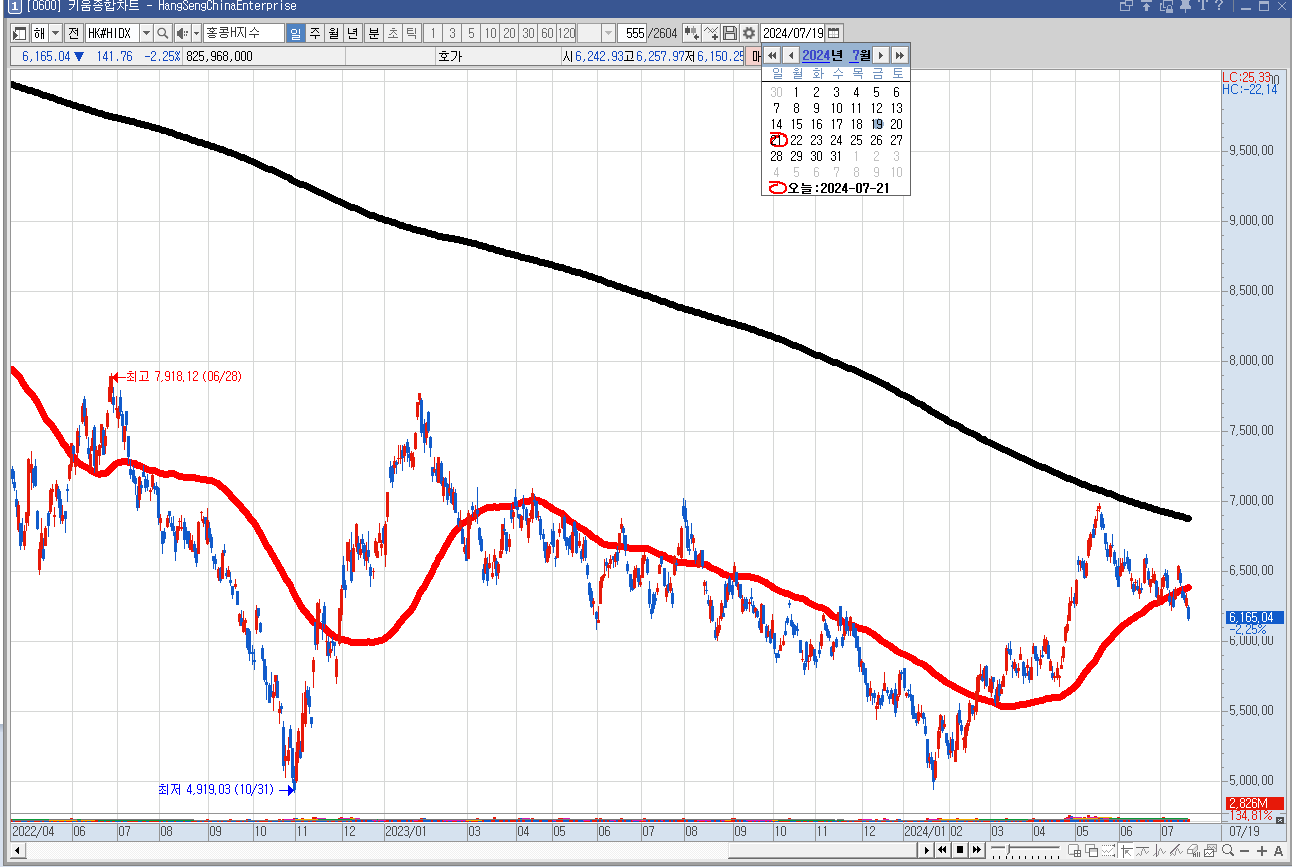Open chart settings gear icon
Viewport: 1292px width, 867px height.
(748, 34)
